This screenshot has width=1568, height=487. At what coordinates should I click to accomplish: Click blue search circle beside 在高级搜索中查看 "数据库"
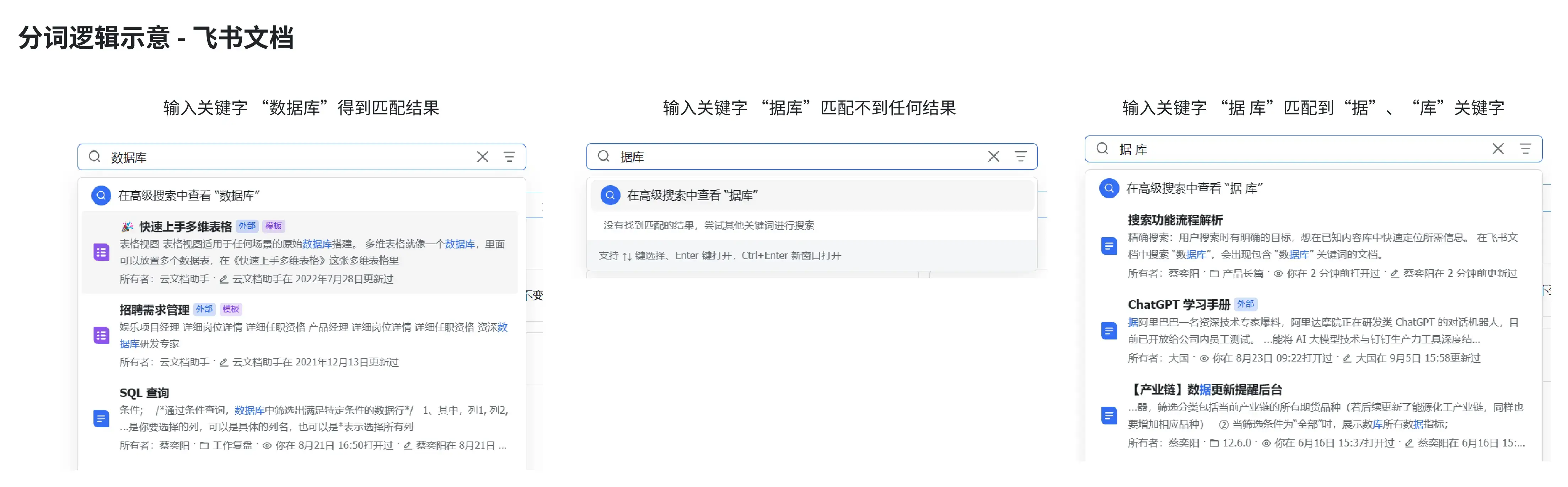click(x=101, y=196)
